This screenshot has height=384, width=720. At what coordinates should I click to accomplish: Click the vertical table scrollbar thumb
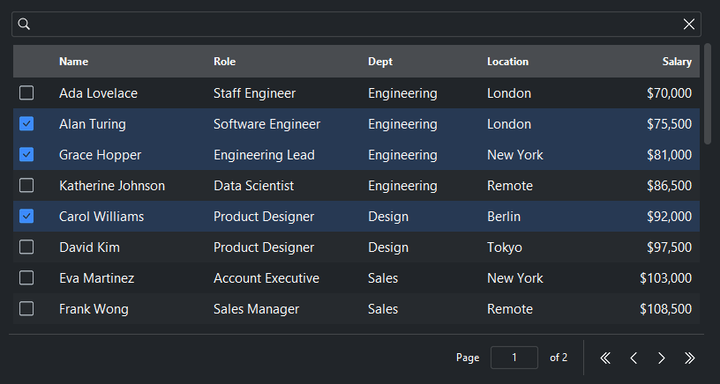click(708, 94)
